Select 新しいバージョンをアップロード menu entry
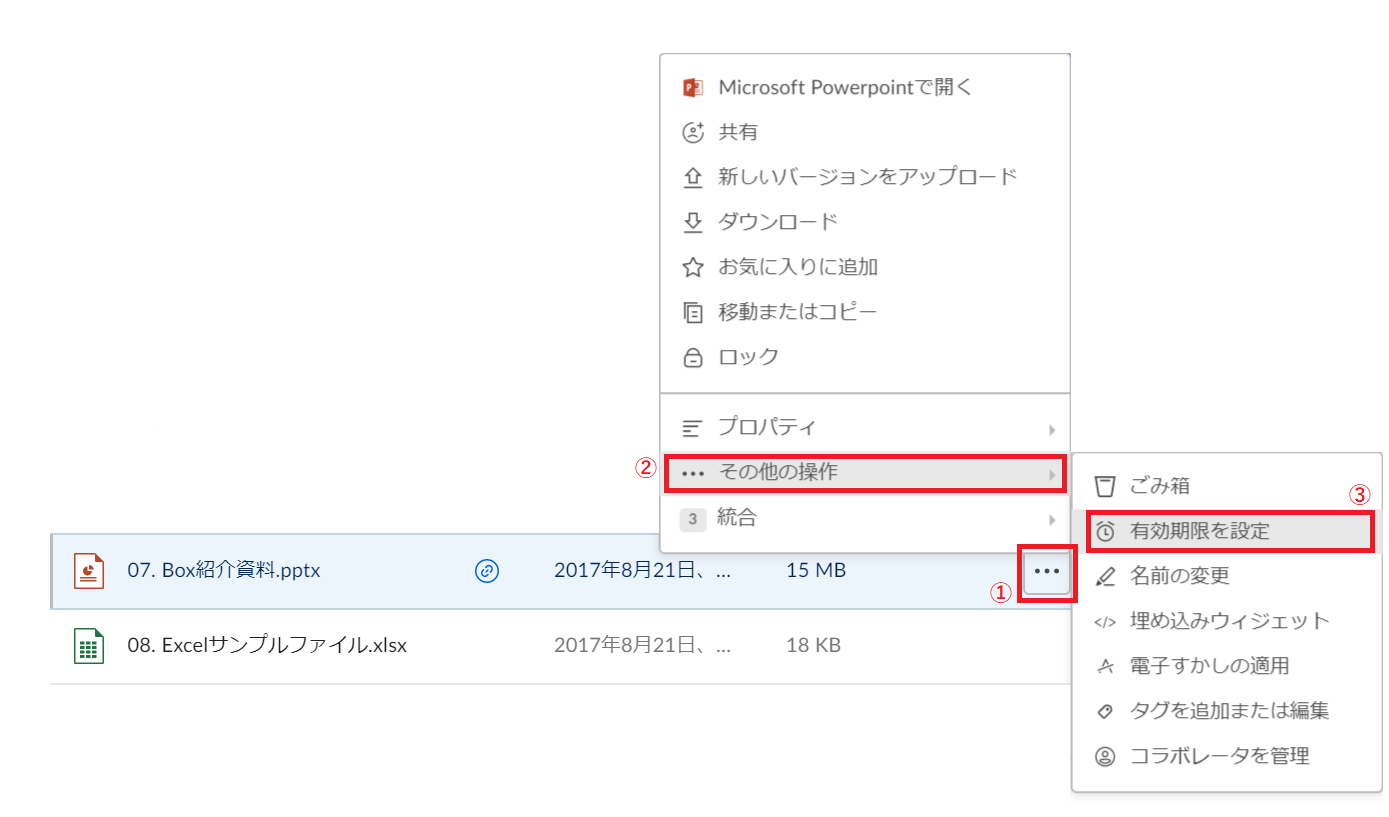The width and height of the screenshot is (1389, 817). click(x=866, y=177)
